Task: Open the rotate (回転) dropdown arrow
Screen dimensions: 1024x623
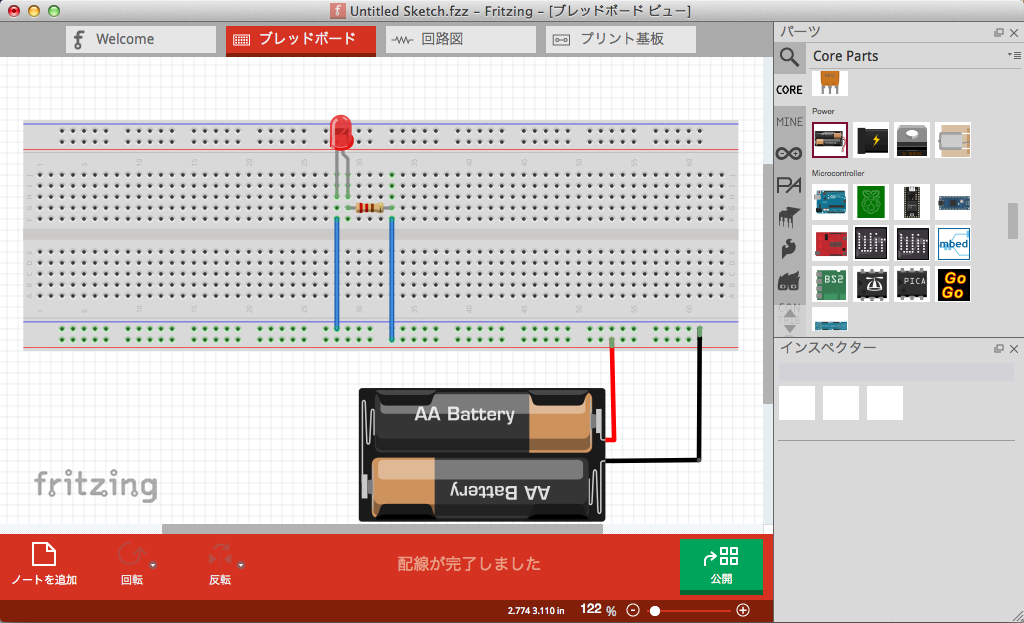Action: point(153,566)
